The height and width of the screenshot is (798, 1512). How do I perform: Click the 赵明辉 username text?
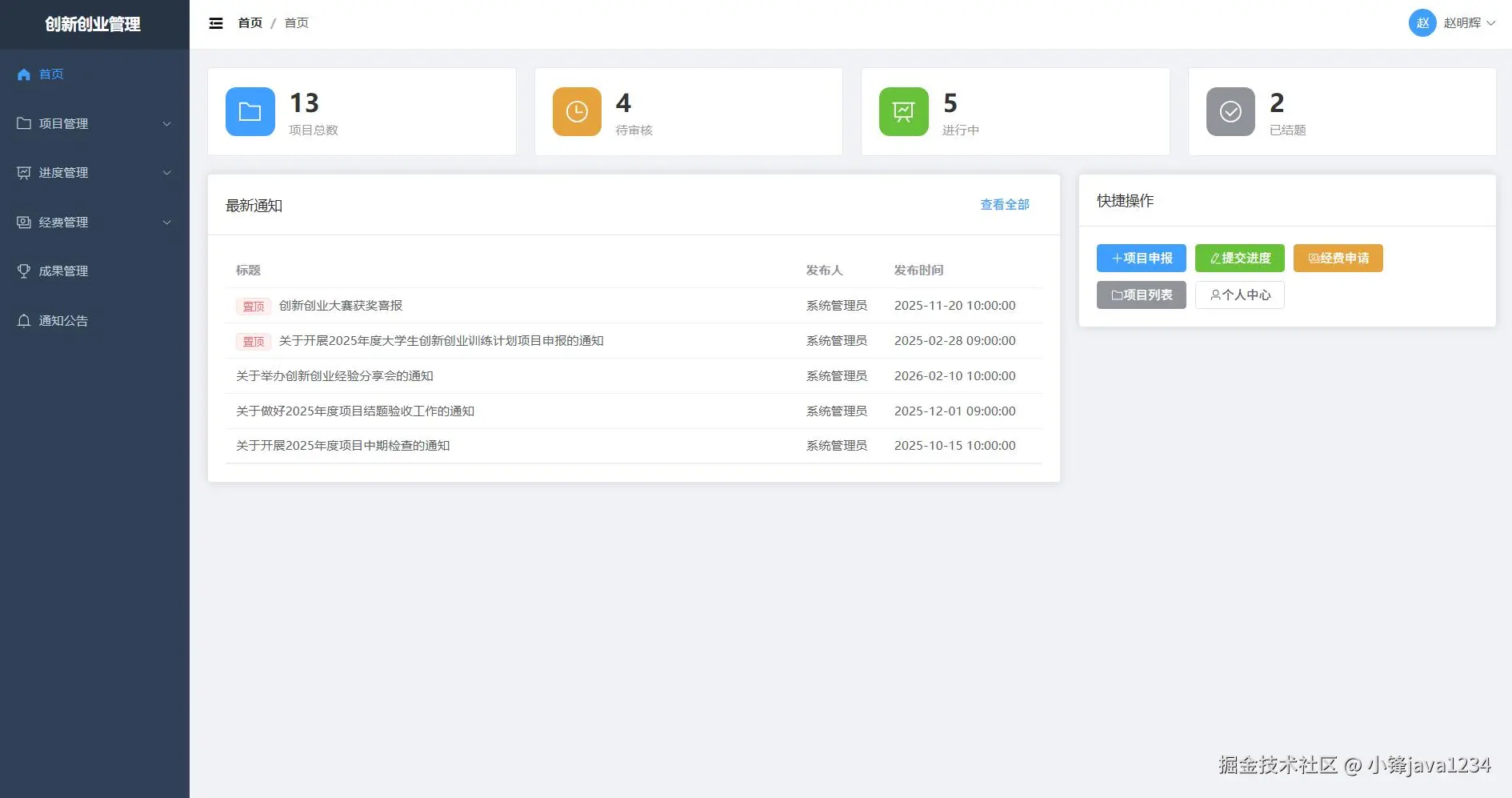(1462, 23)
